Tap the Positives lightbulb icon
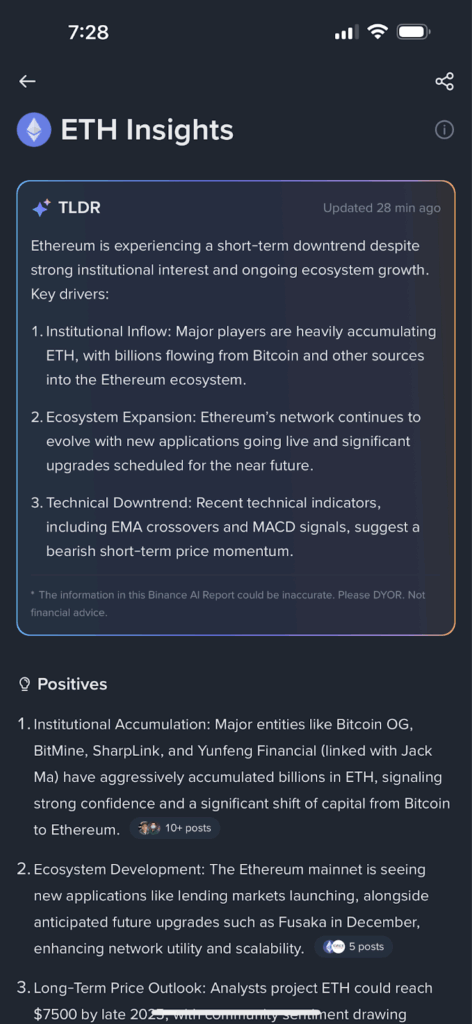472x1024 pixels. pyautogui.click(x=25, y=684)
